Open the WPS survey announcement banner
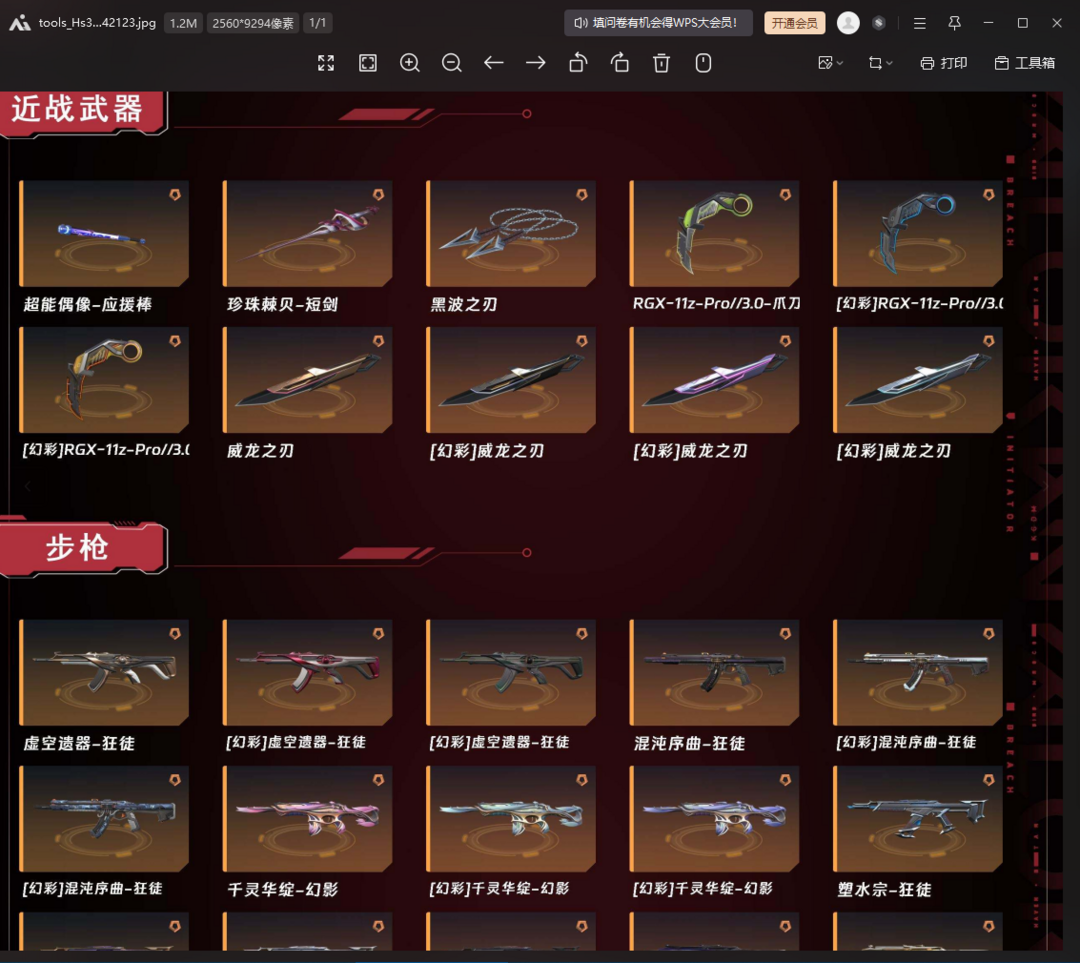The height and width of the screenshot is (963, 1080). point(658,23)
